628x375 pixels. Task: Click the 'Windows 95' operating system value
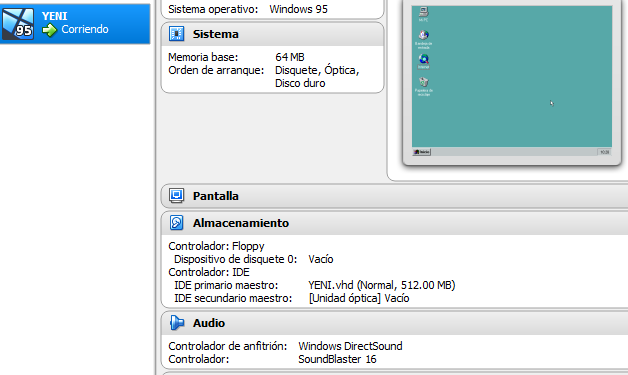pos(298,9)
